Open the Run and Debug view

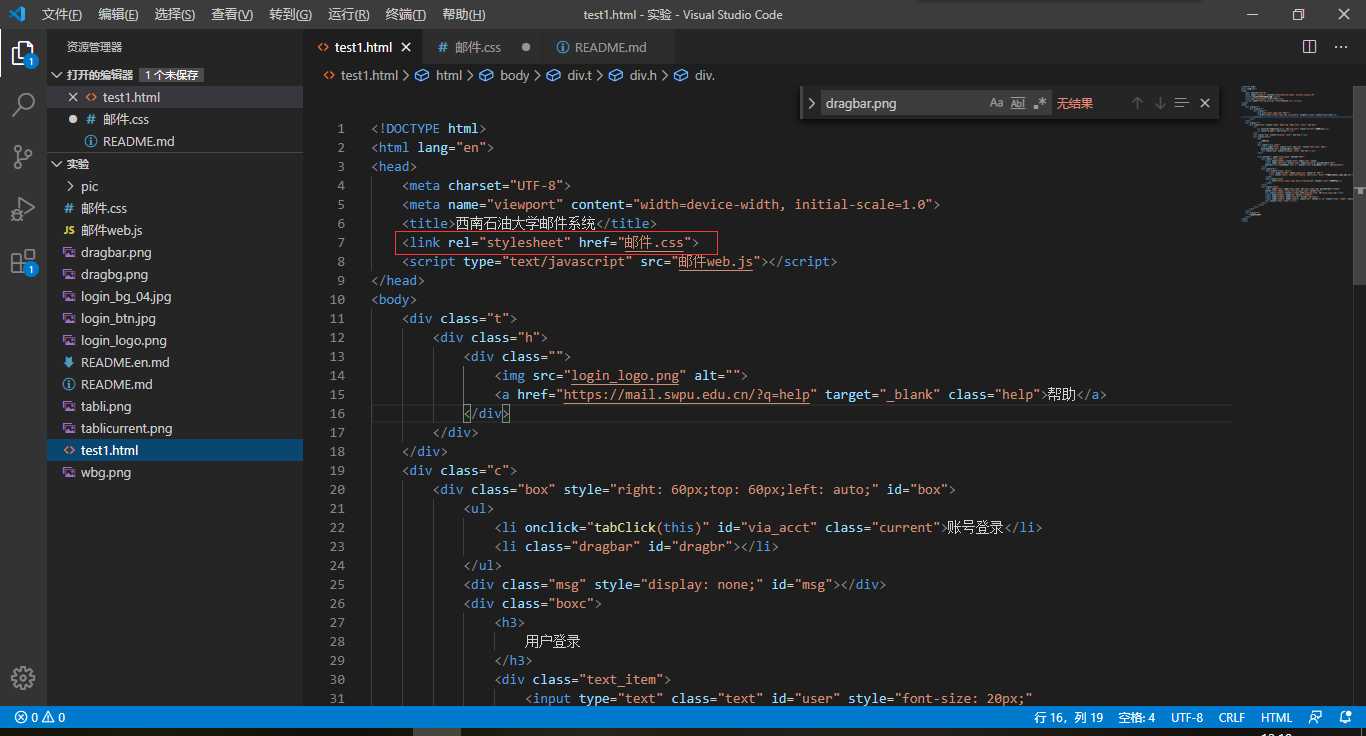click(23, 209)
